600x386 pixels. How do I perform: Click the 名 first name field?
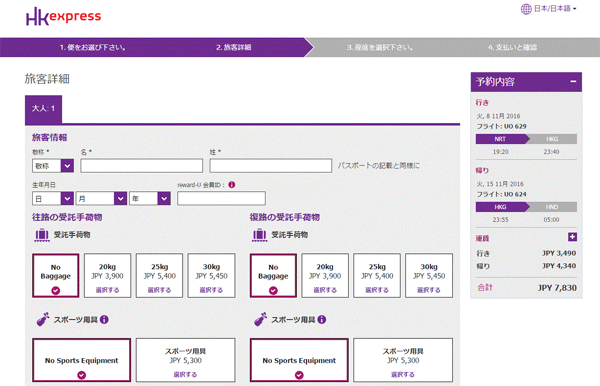point(142,166)
